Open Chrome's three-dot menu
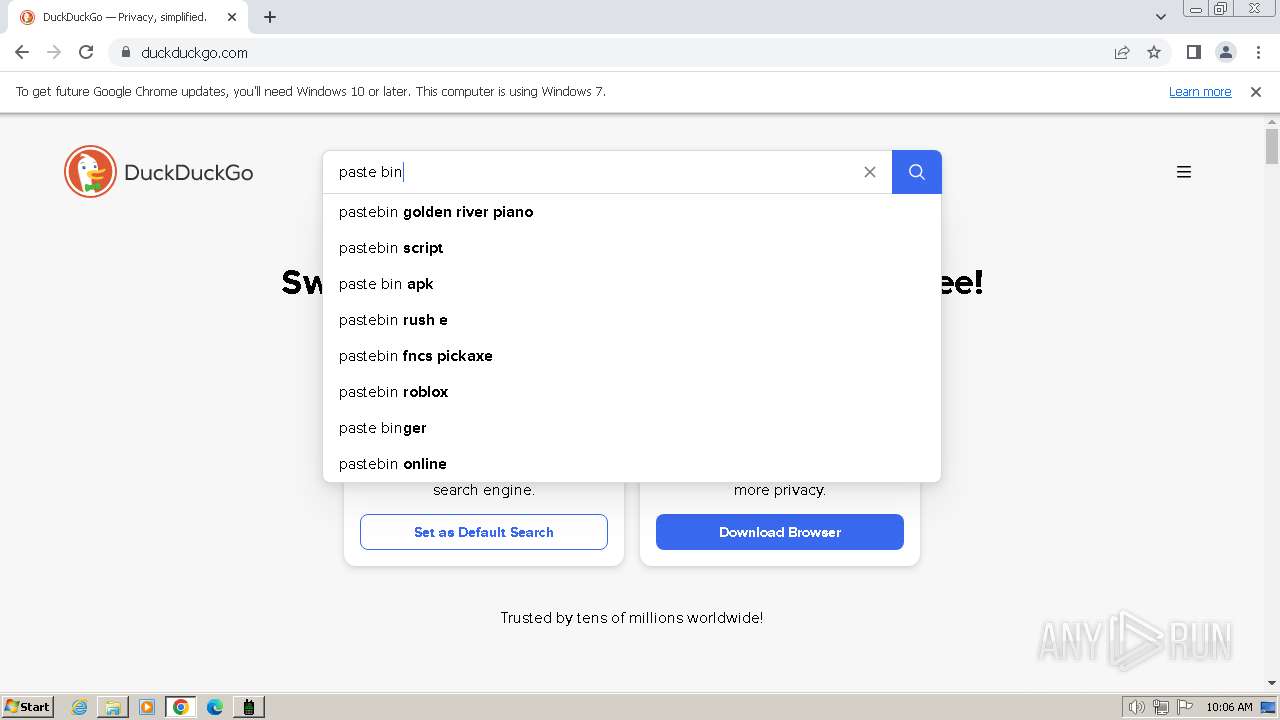The height and width of the screenshot is (720, 1280). click(1258, 52)
